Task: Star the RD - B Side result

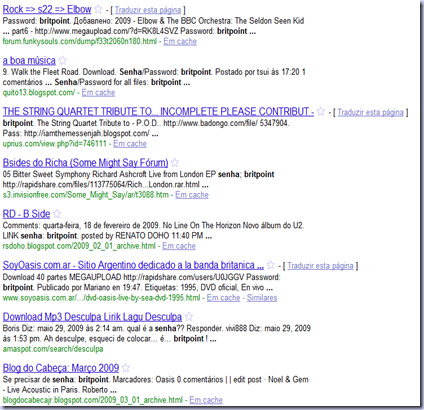Action: (57, 214)
